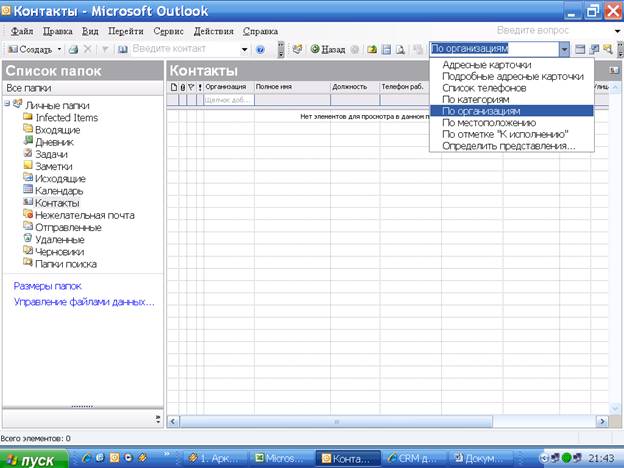Click the Введите контакт search field
Screen dimensions: 624x468
pos(185,49)
